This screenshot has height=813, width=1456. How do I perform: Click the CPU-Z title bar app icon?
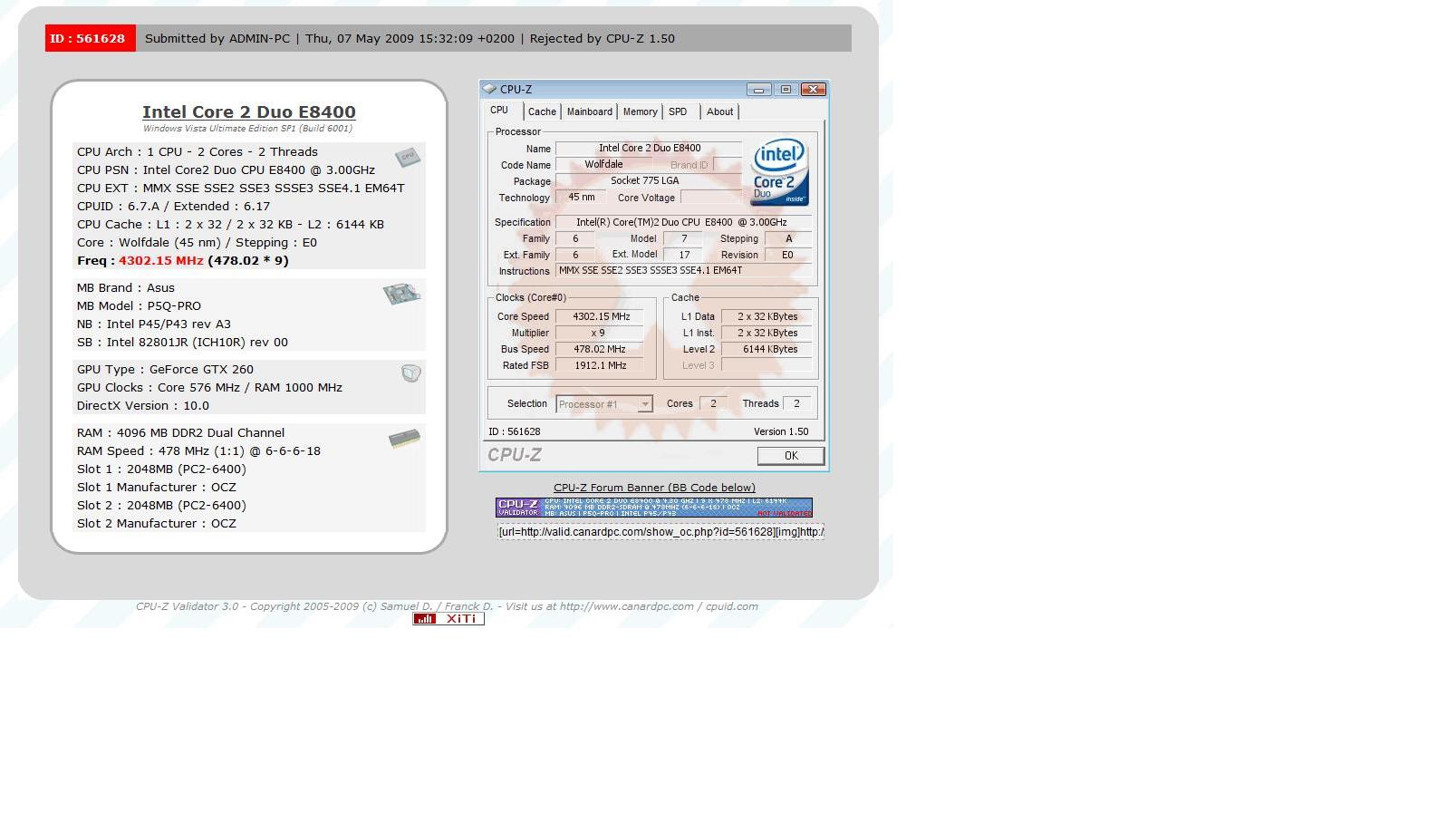click(490, 89)
